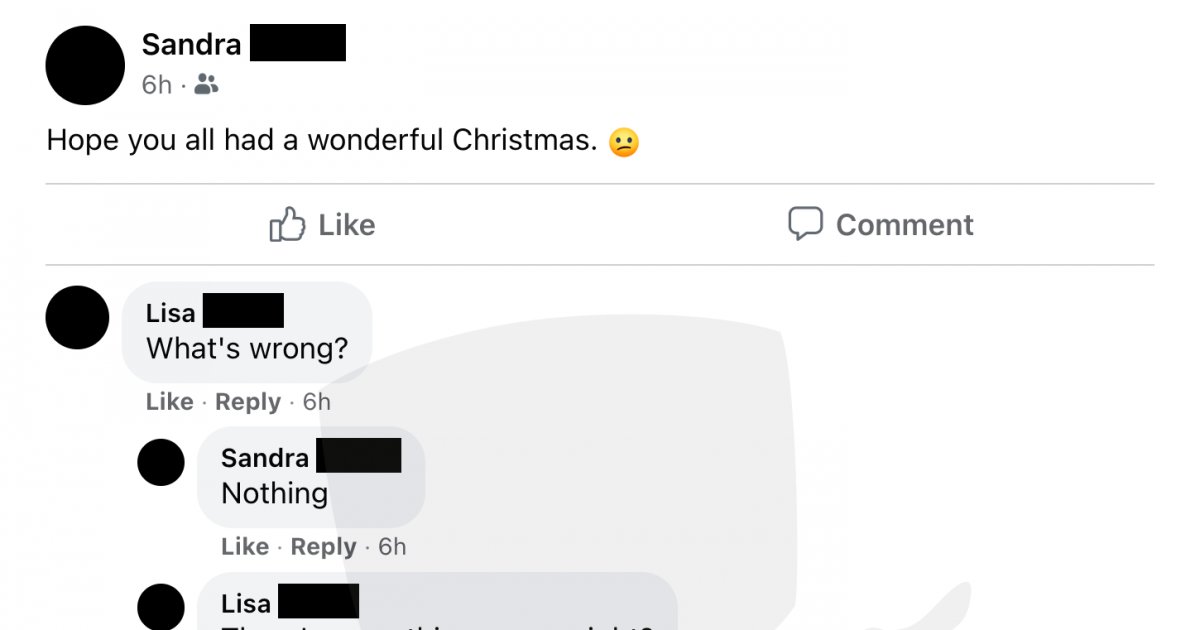Click Sandra's avatar next to "Nothing" reply

click(x=161, y=462)
